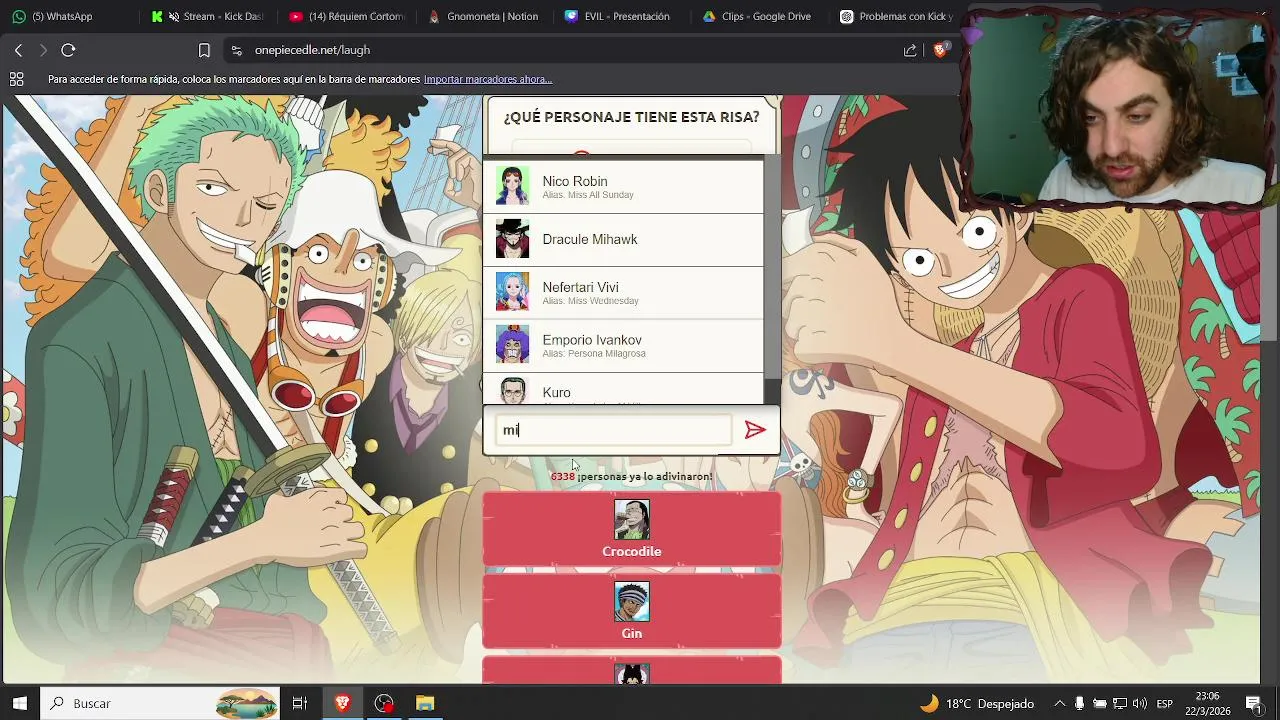Switch to the Réquiem YouTube tab
1280x720 pixels.
coord(346,16)
